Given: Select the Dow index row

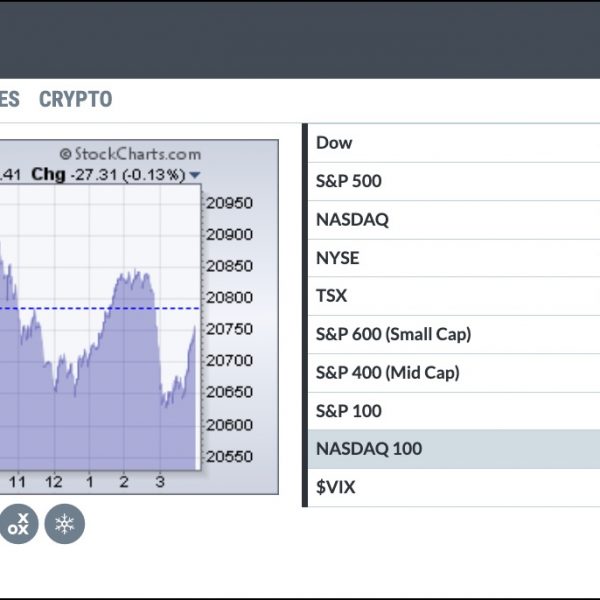Looking at the screenshot, I should coord(454,143).
